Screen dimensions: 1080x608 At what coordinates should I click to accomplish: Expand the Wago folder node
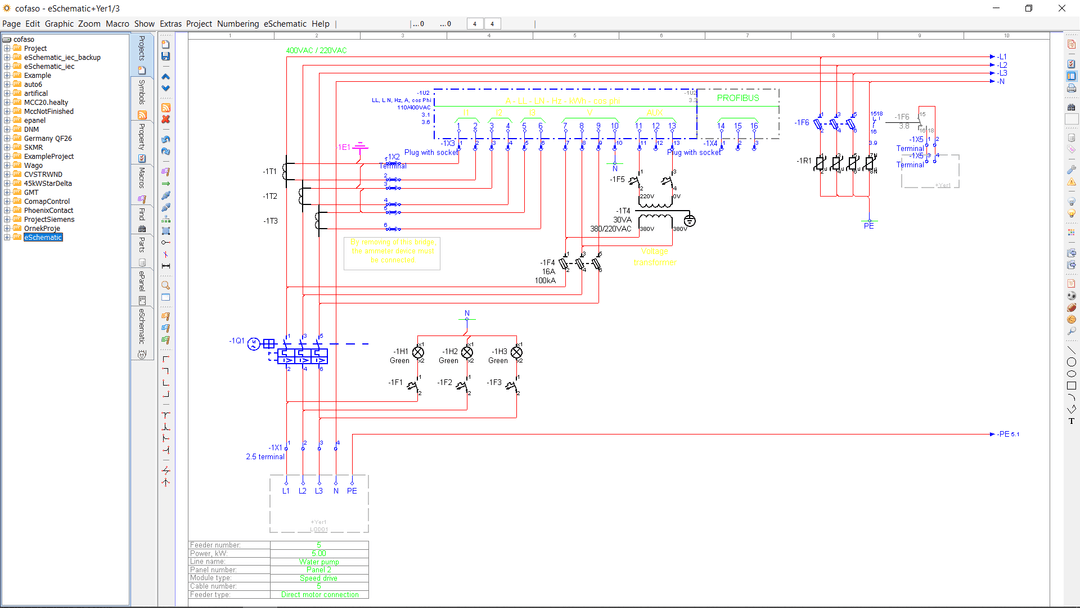[7, 165]
